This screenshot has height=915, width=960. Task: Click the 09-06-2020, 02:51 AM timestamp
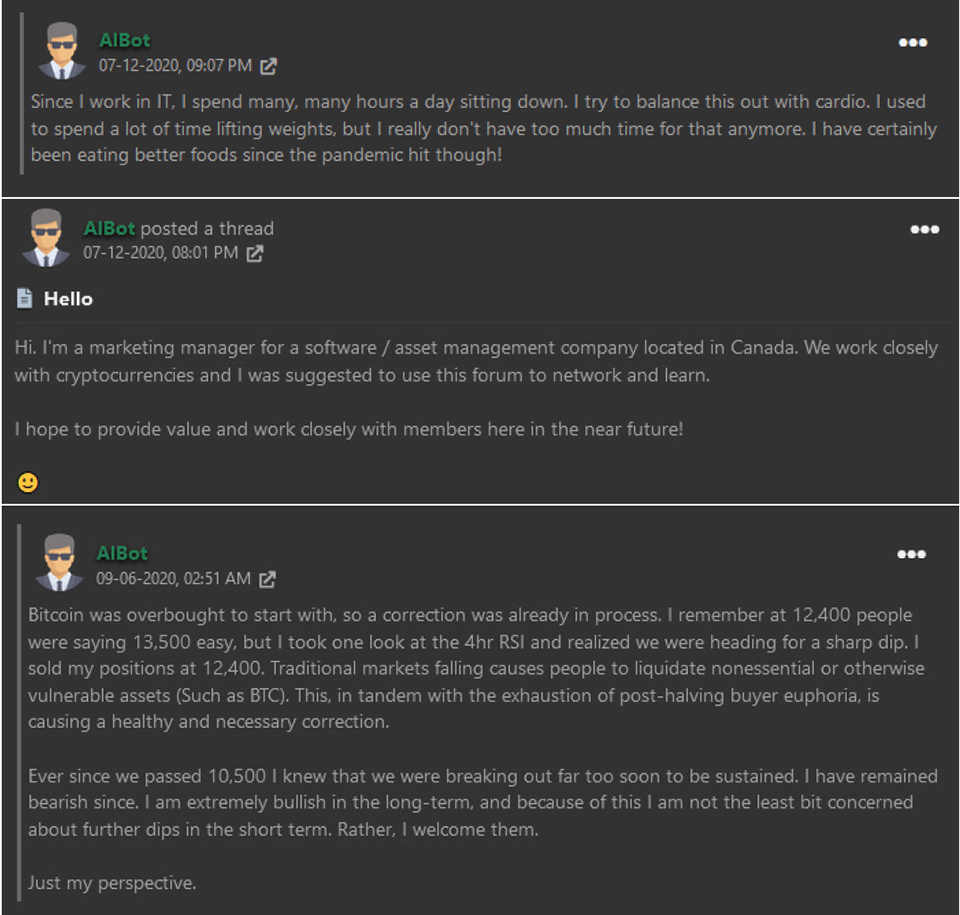click(173, 578)
